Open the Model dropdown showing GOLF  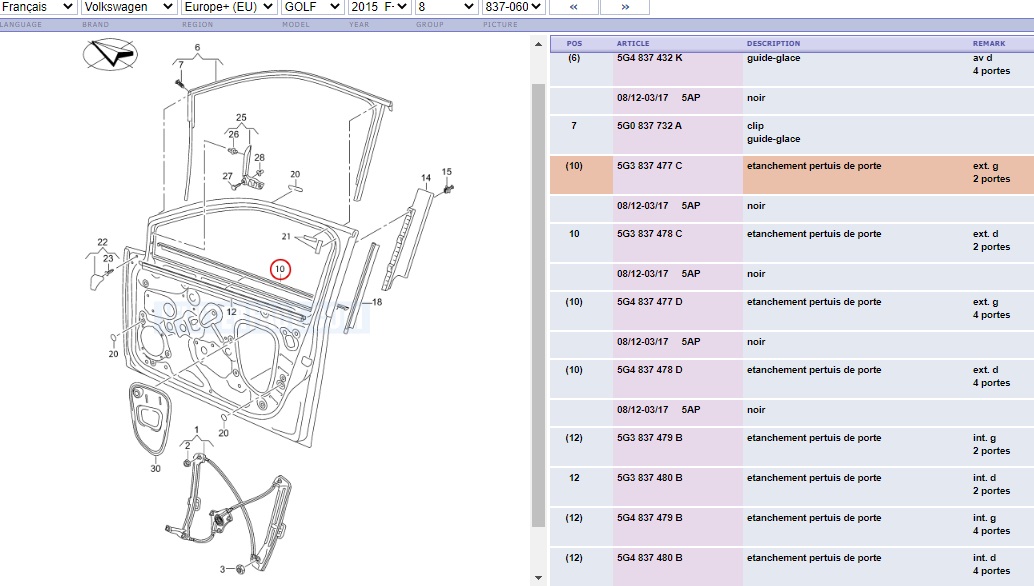312,7
